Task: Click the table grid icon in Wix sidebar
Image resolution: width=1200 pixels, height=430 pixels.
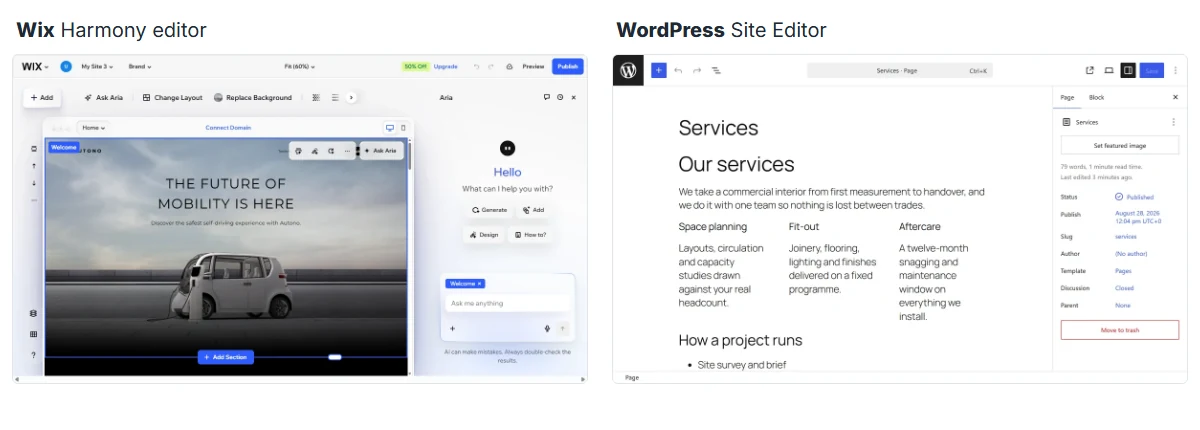Action: click(33, 334)
